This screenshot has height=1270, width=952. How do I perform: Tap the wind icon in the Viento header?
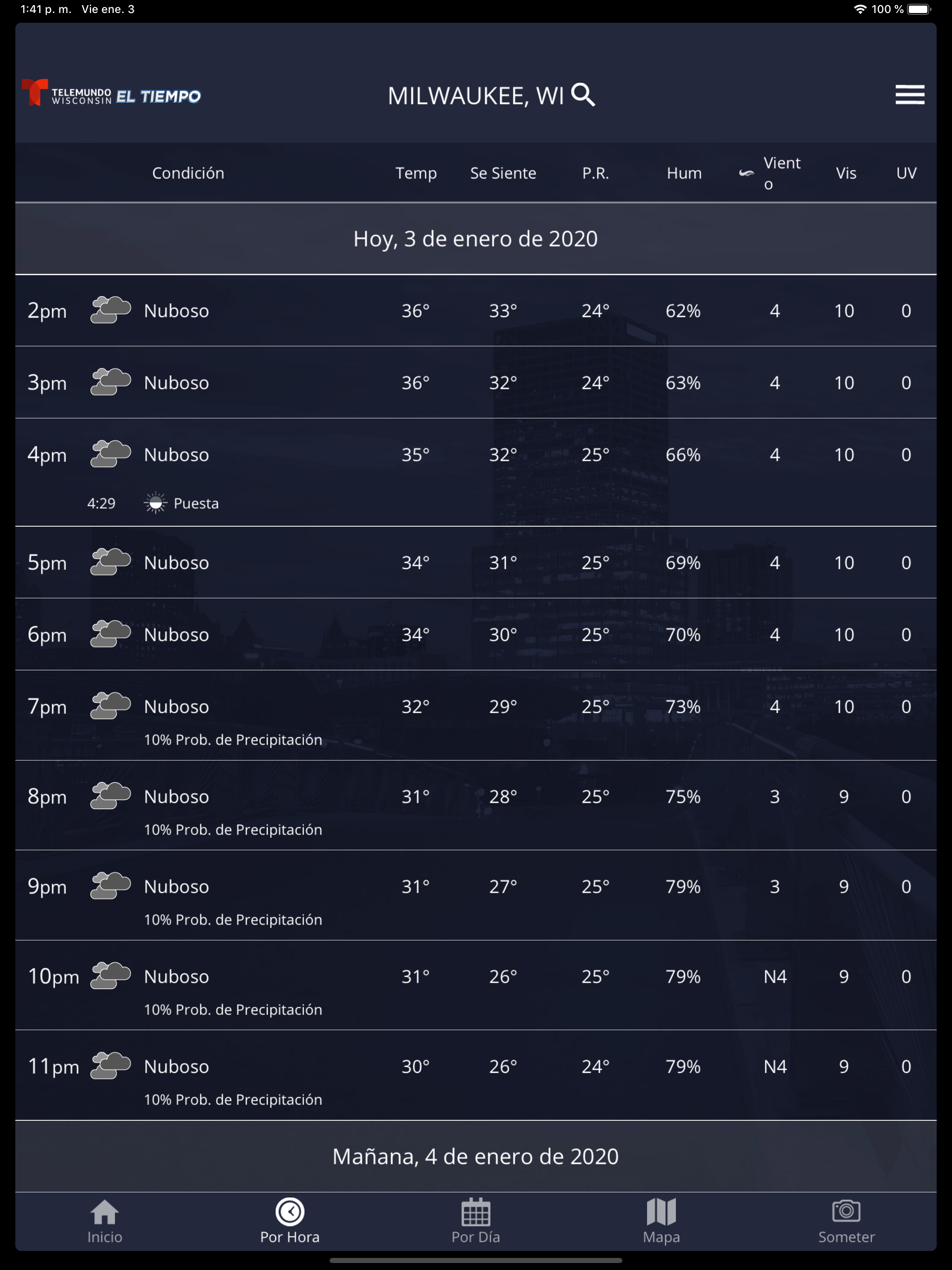pyautogui.click(x=746, y=173)
